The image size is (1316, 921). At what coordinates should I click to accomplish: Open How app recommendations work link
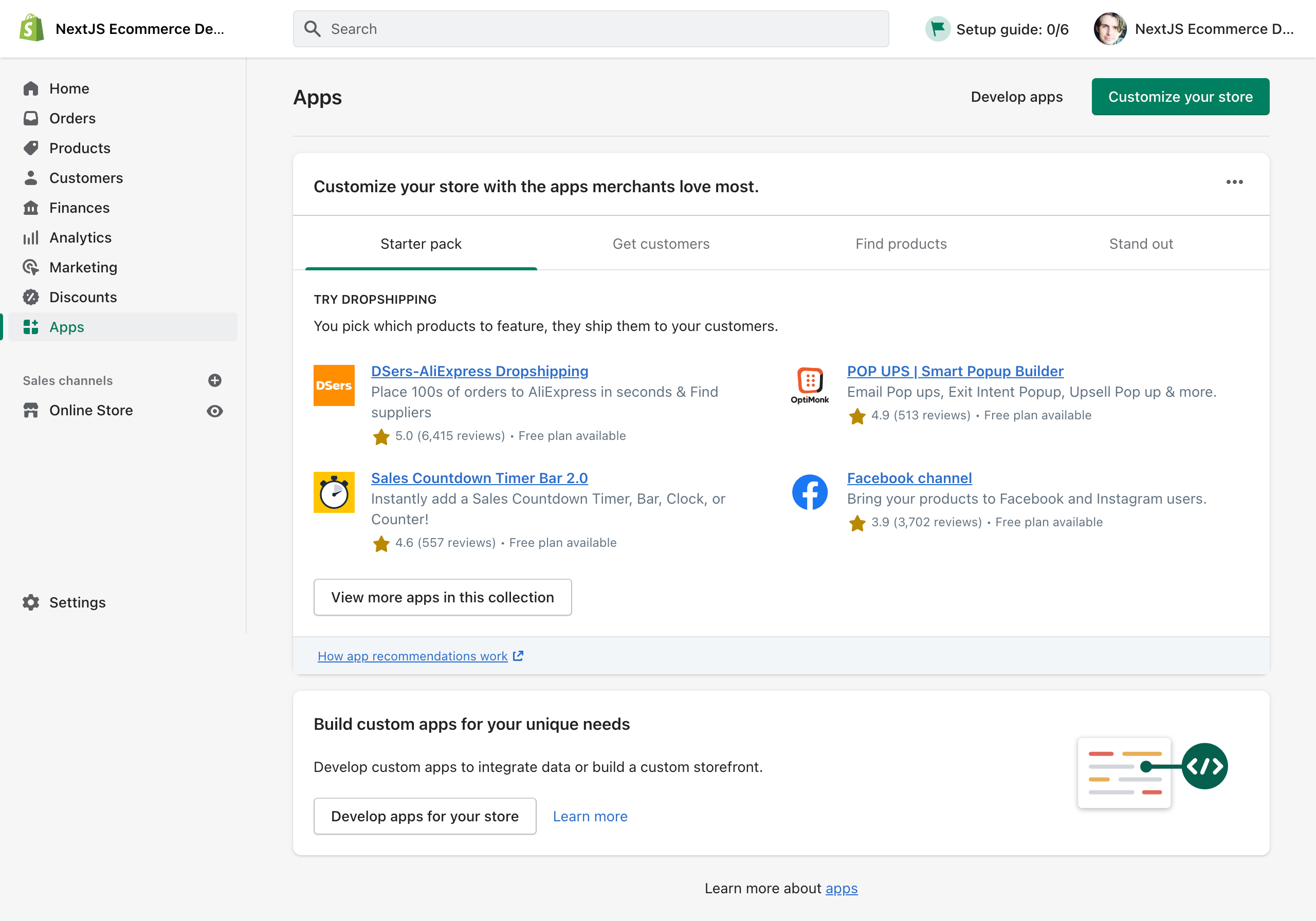413,656
